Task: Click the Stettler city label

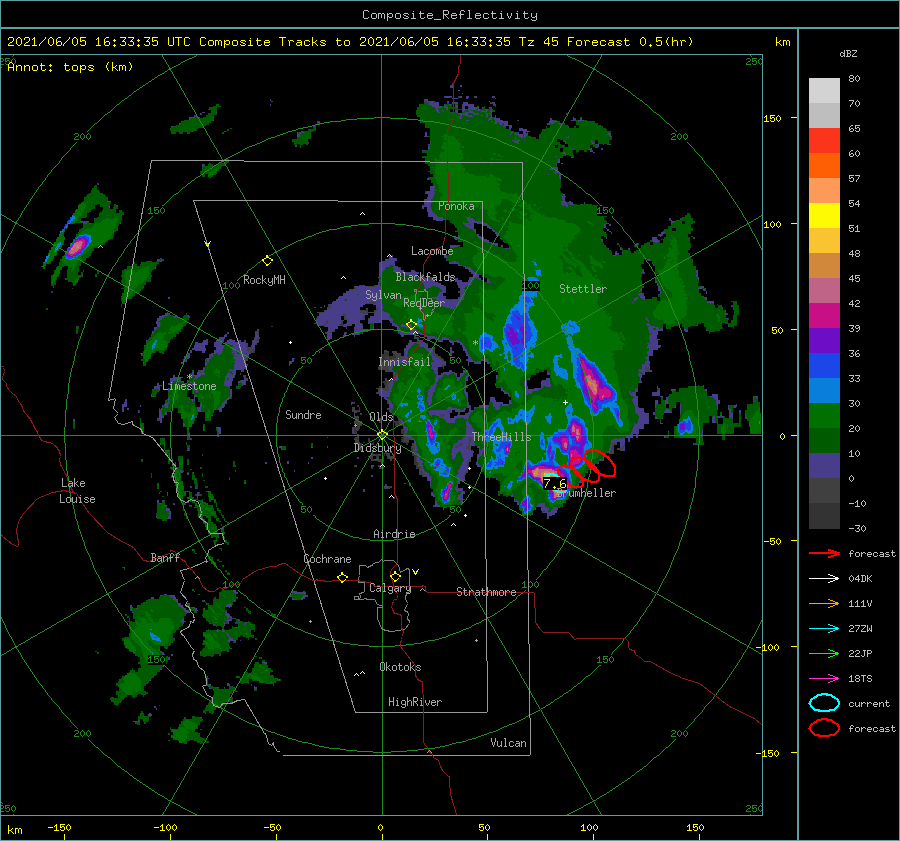Action: click(x=583, y=289)
